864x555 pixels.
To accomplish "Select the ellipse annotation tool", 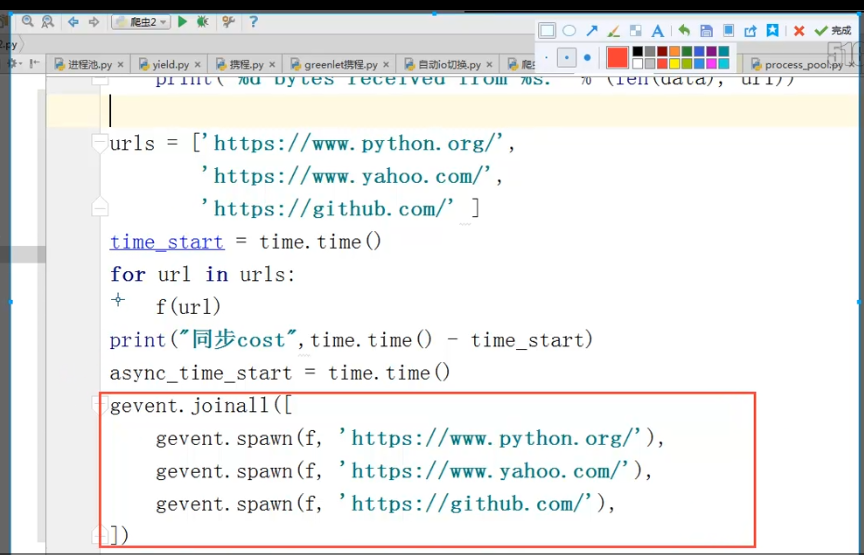I will tap(569, 30).
